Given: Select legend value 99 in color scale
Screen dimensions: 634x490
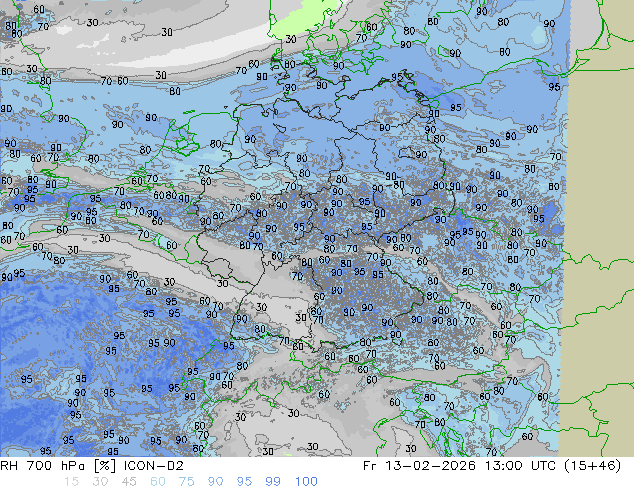Looking at the screenshot, I should [273, 482].
